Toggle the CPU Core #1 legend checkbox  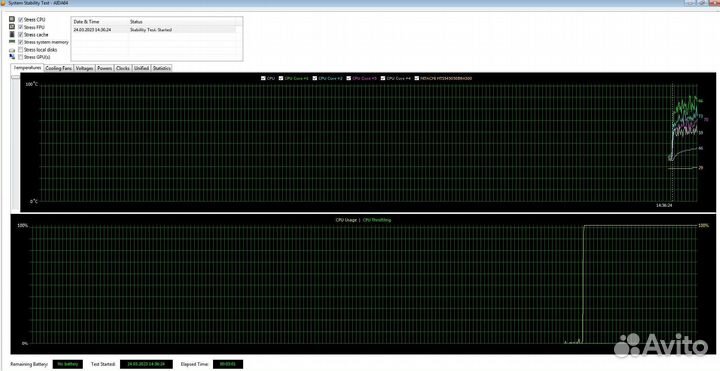281,78
